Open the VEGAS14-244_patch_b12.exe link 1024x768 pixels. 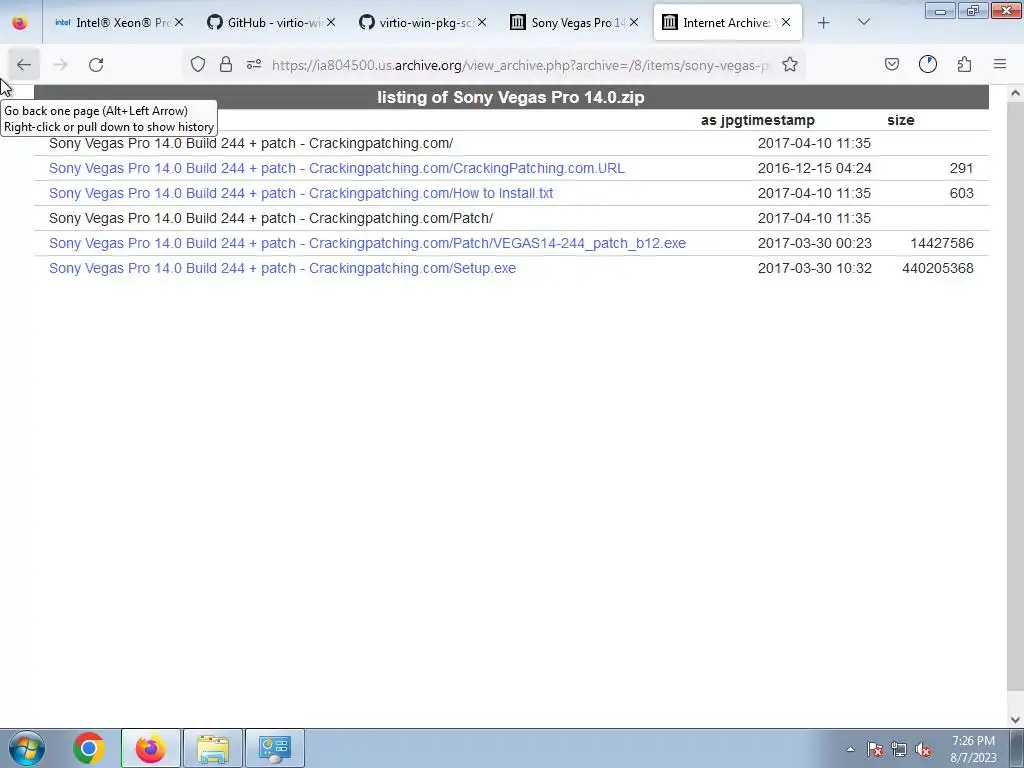(368, 244)
